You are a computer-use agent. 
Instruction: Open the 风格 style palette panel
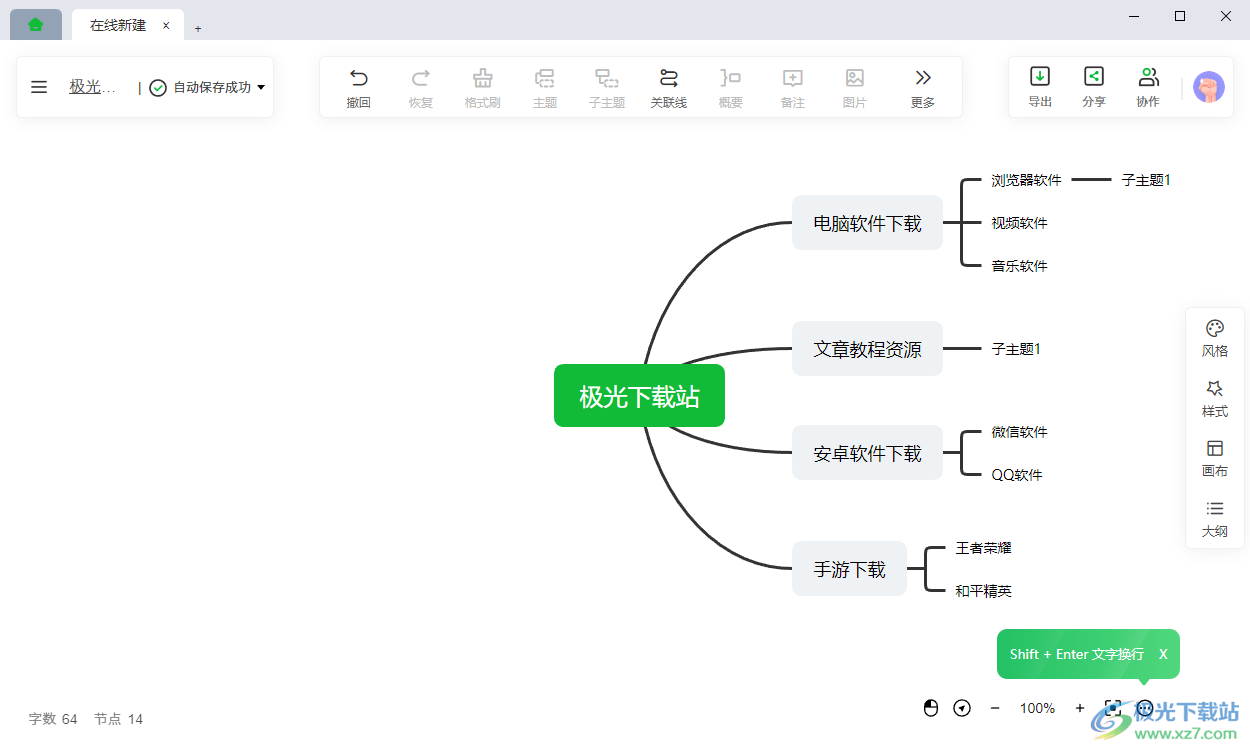pos(1215,338)
